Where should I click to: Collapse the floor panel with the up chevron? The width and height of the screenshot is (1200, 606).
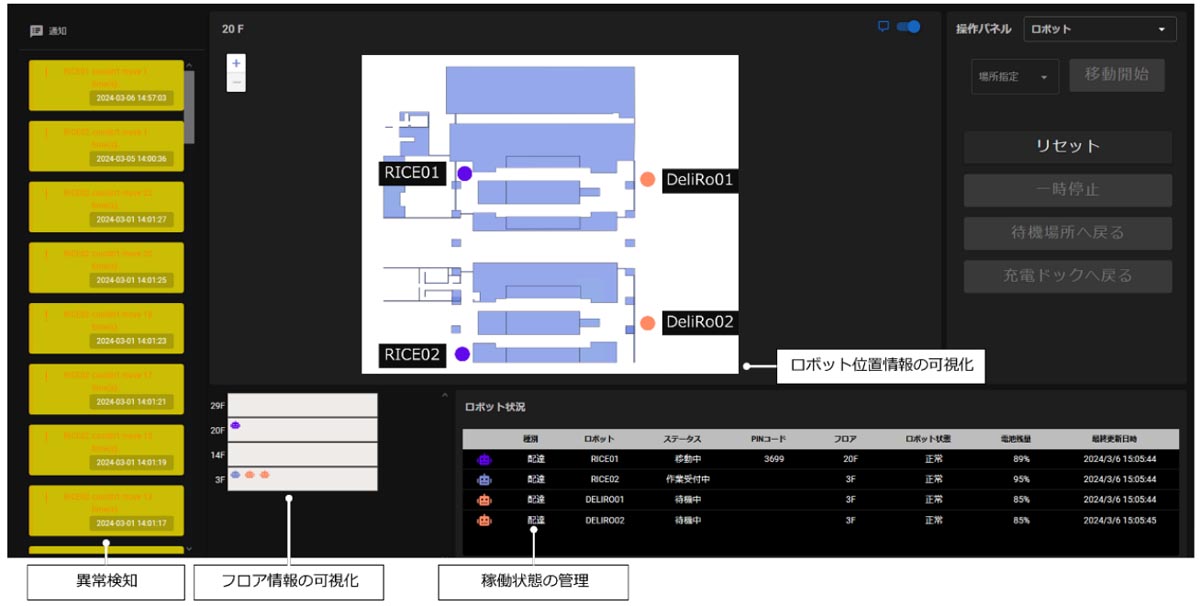coord(445,396)
